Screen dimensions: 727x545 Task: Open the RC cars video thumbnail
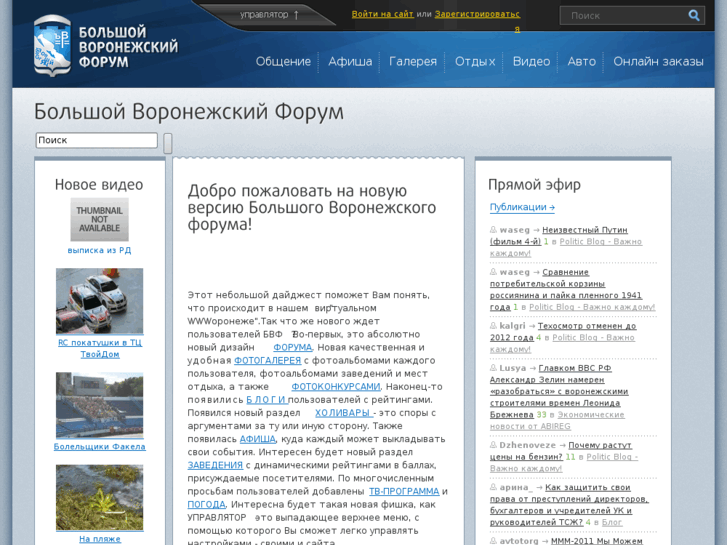pos(99,301)
